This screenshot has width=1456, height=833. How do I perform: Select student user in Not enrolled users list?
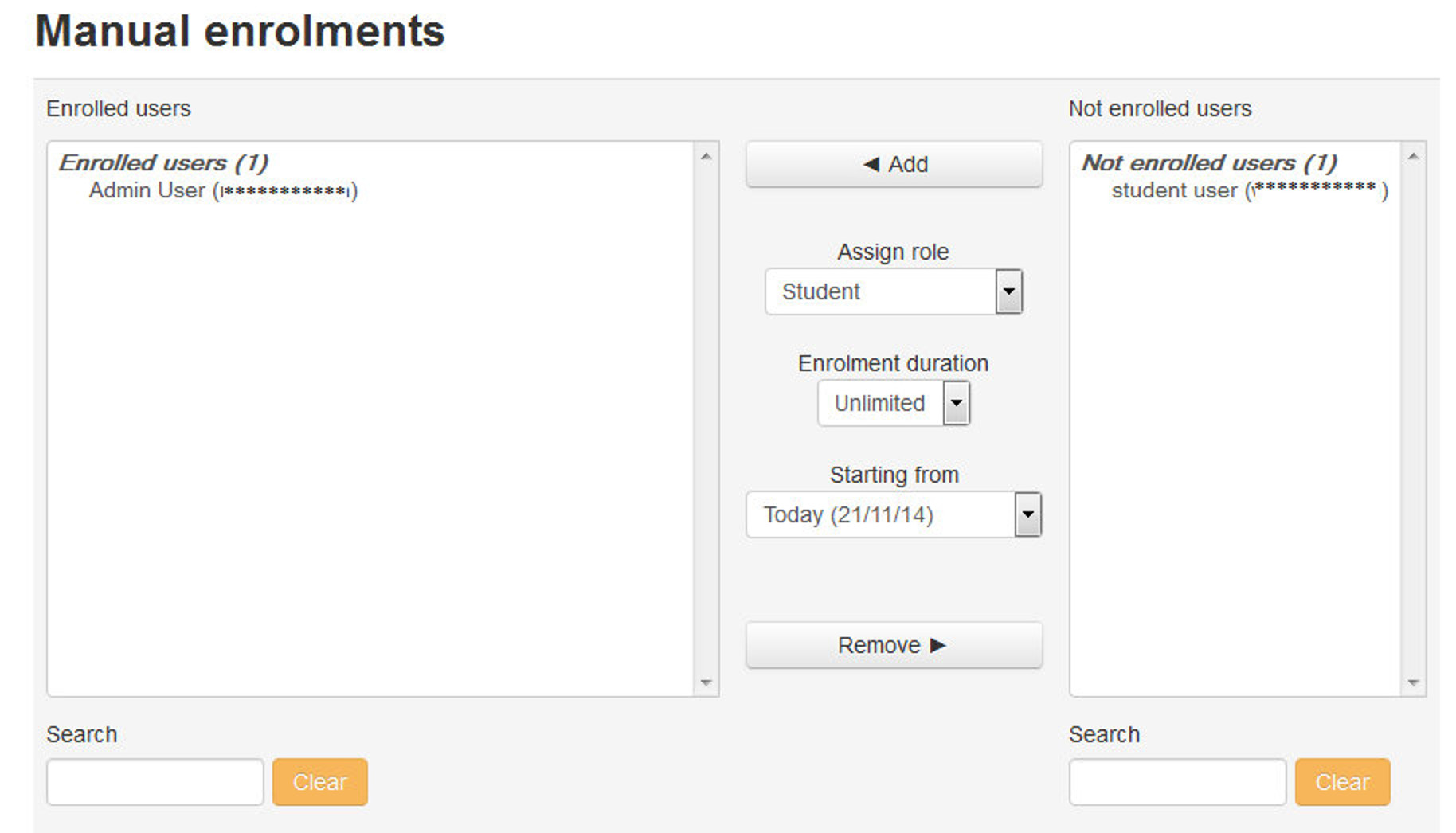[1247, 190]
